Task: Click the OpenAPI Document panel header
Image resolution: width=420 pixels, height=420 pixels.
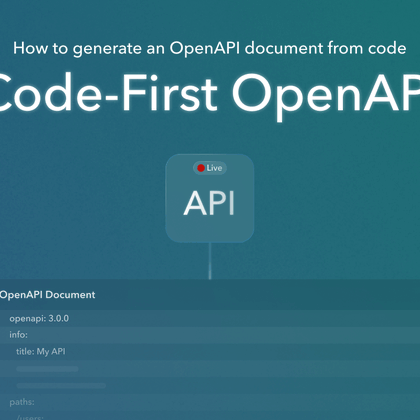Action: 210,295
